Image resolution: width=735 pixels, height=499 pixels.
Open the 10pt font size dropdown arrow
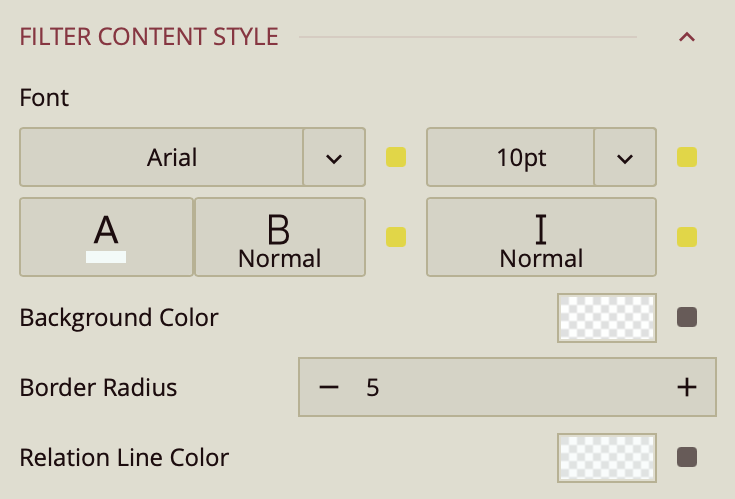coord(625,157)
